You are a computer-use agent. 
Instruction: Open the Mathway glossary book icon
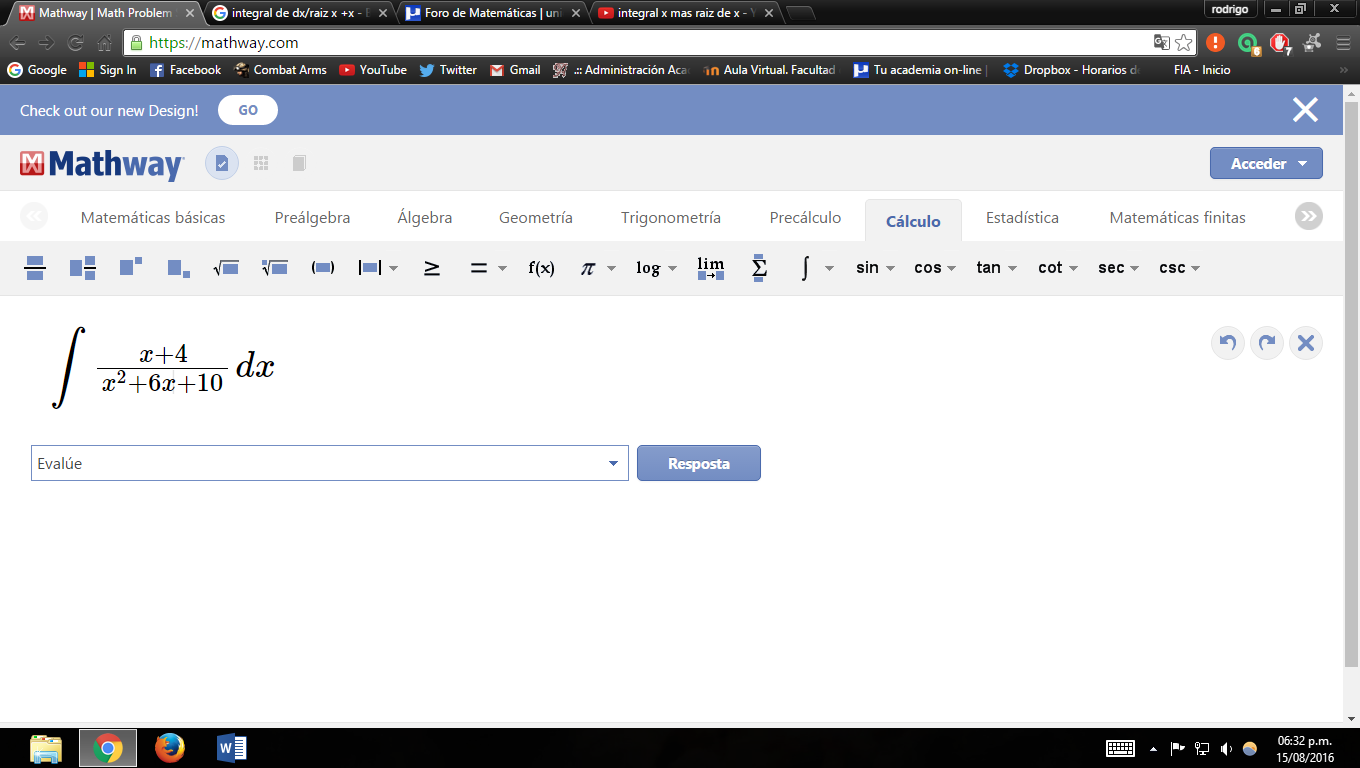pos(299,163)
